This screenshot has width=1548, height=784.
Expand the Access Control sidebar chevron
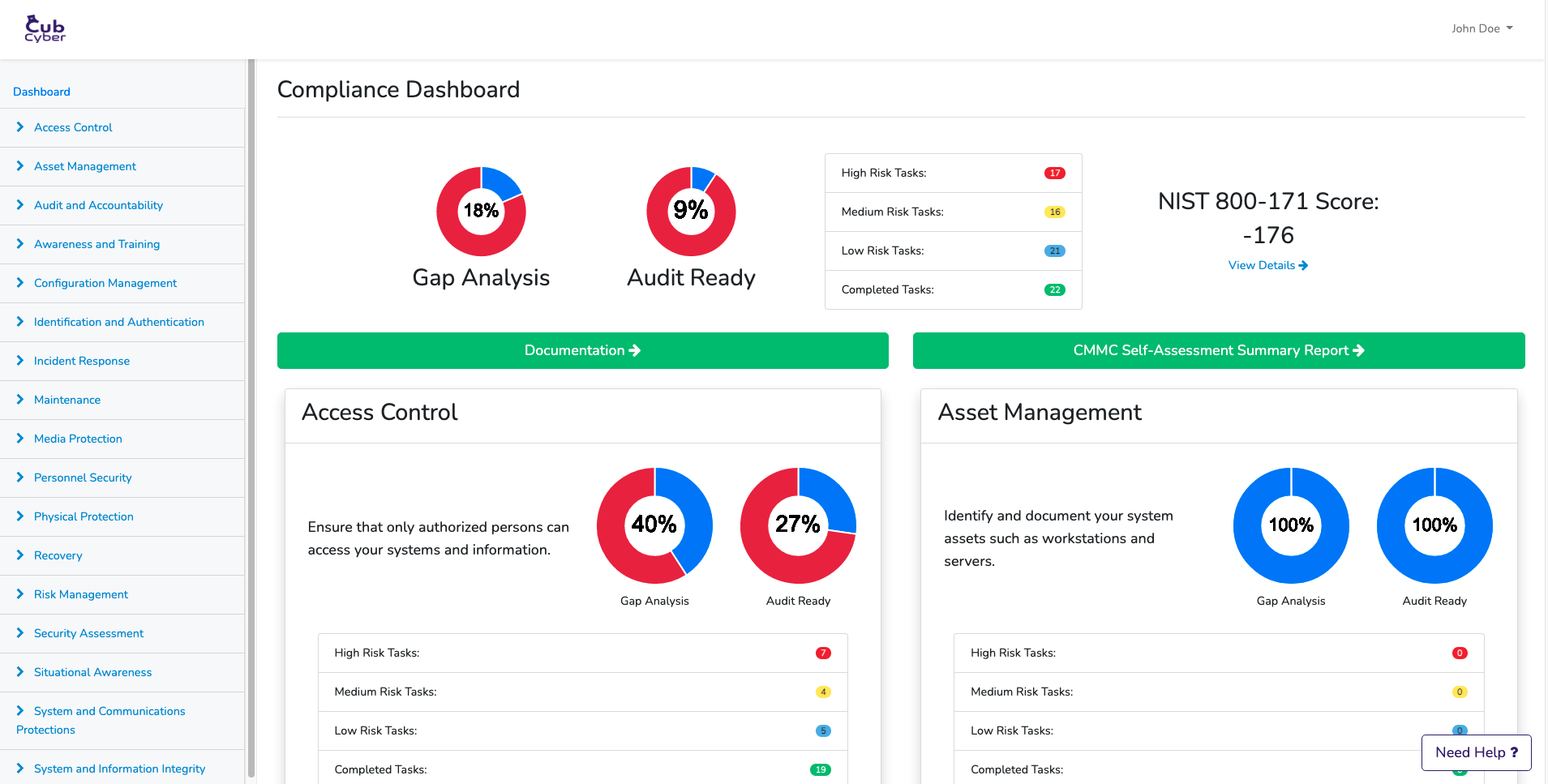click(x=20, y=127)
